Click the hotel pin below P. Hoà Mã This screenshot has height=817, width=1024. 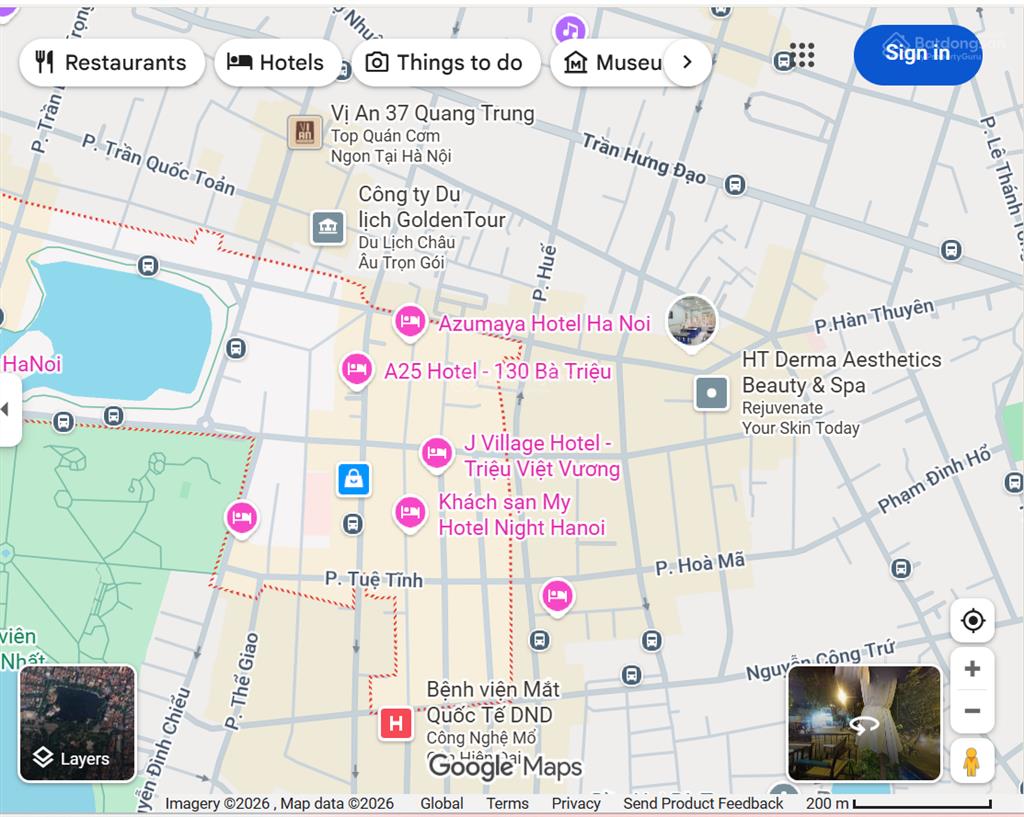(x=557, y=597)
